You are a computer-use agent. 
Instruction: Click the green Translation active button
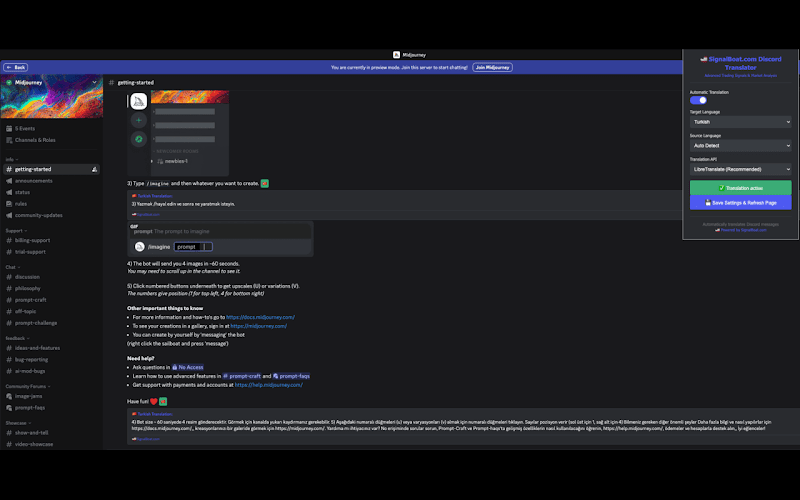(740, 188)
